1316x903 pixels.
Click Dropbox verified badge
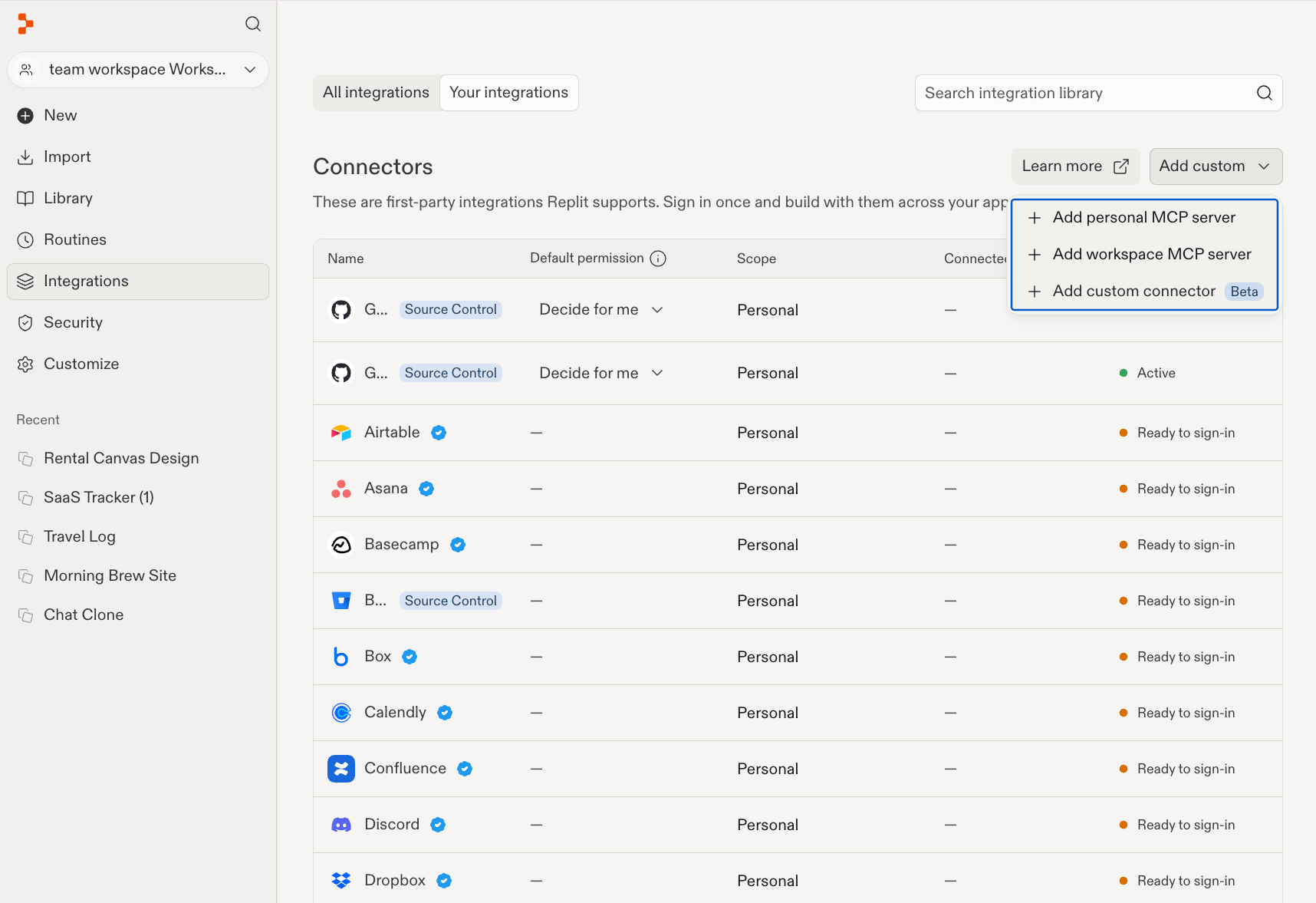point(444,881)
